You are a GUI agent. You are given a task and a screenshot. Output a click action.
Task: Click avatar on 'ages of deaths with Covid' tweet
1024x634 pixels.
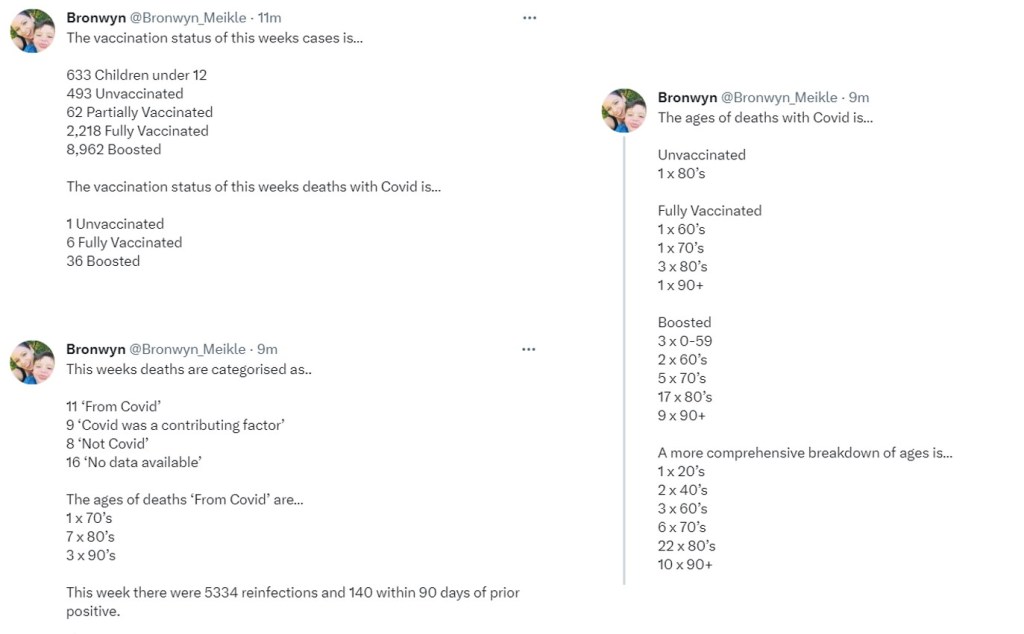(x=623, y=110)
